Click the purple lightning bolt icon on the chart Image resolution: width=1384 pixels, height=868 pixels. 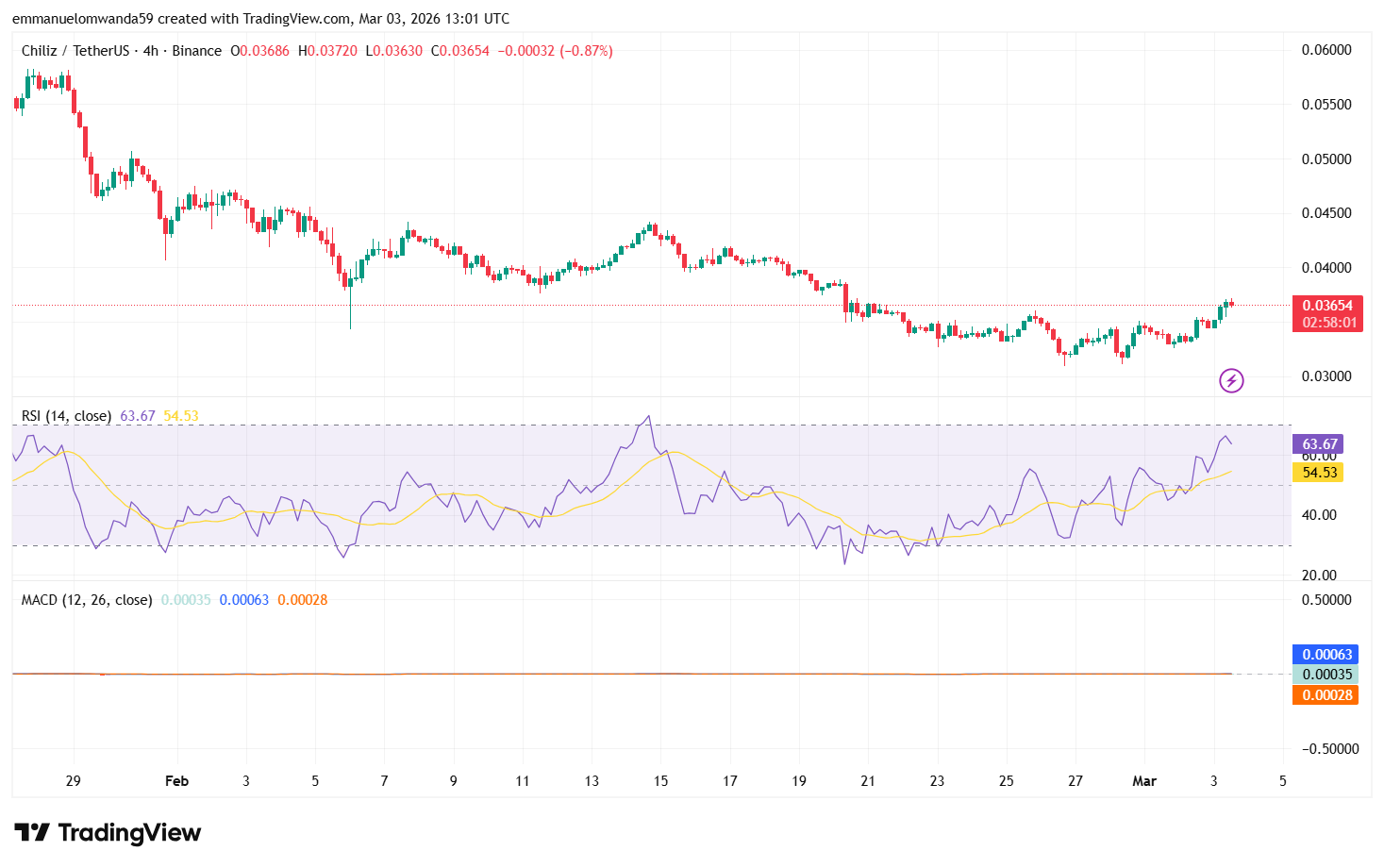click(1231, 382)
